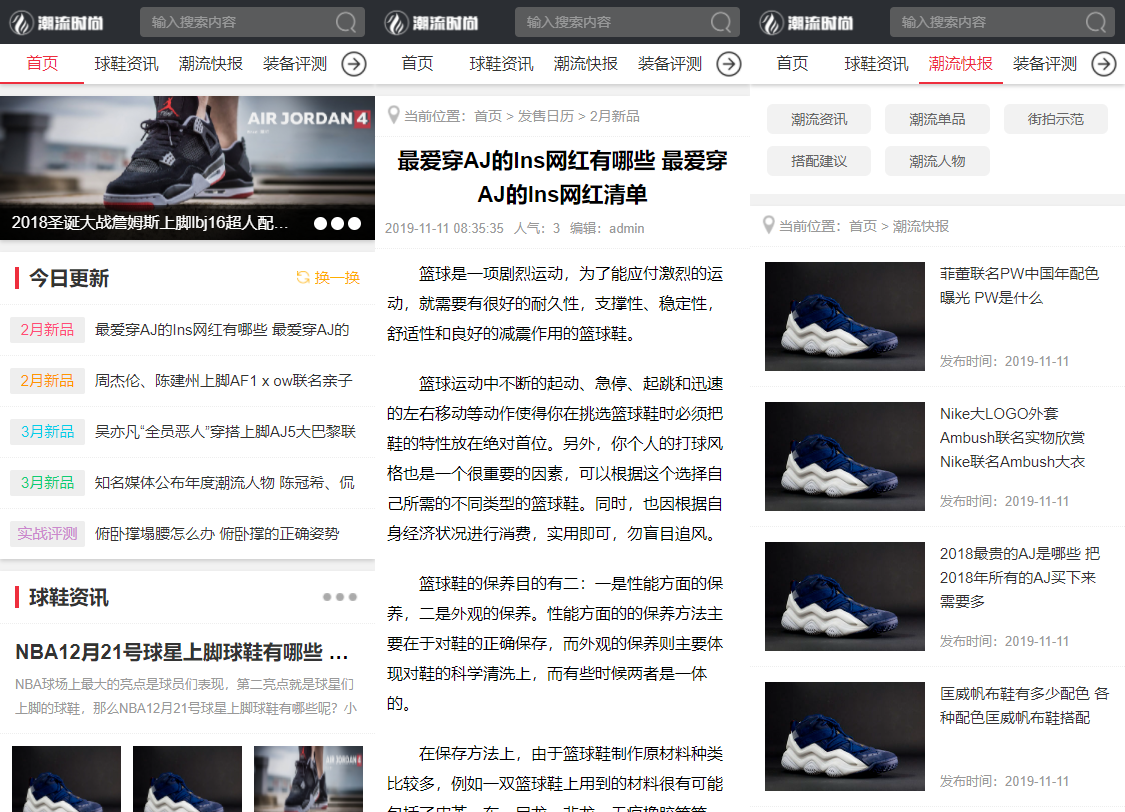Screen dimensions: 1125x812
Task: Open headline NBA12月21号球星上脚球鞋有哪些
Action: [182, 652]
